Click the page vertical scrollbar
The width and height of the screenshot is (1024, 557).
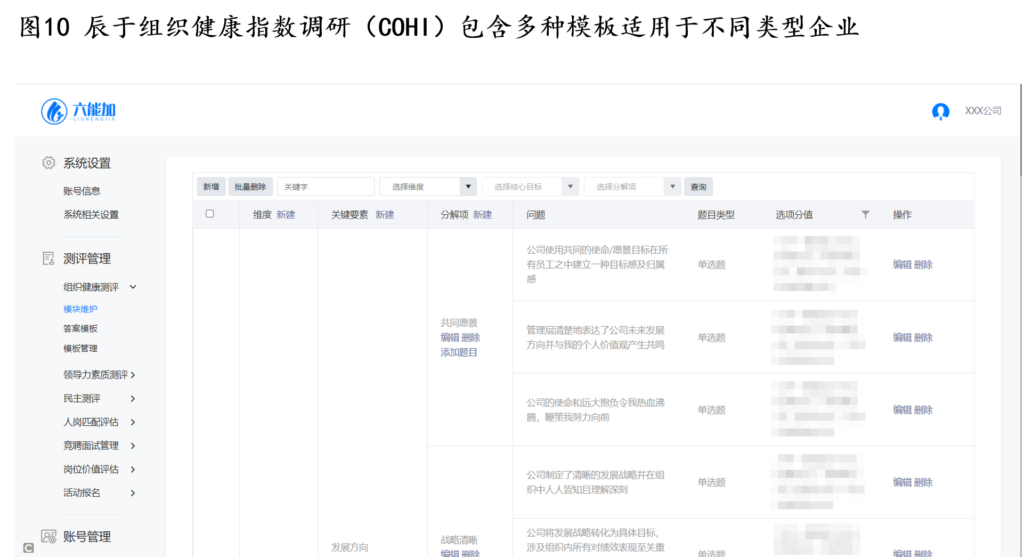pos(1020,131)
